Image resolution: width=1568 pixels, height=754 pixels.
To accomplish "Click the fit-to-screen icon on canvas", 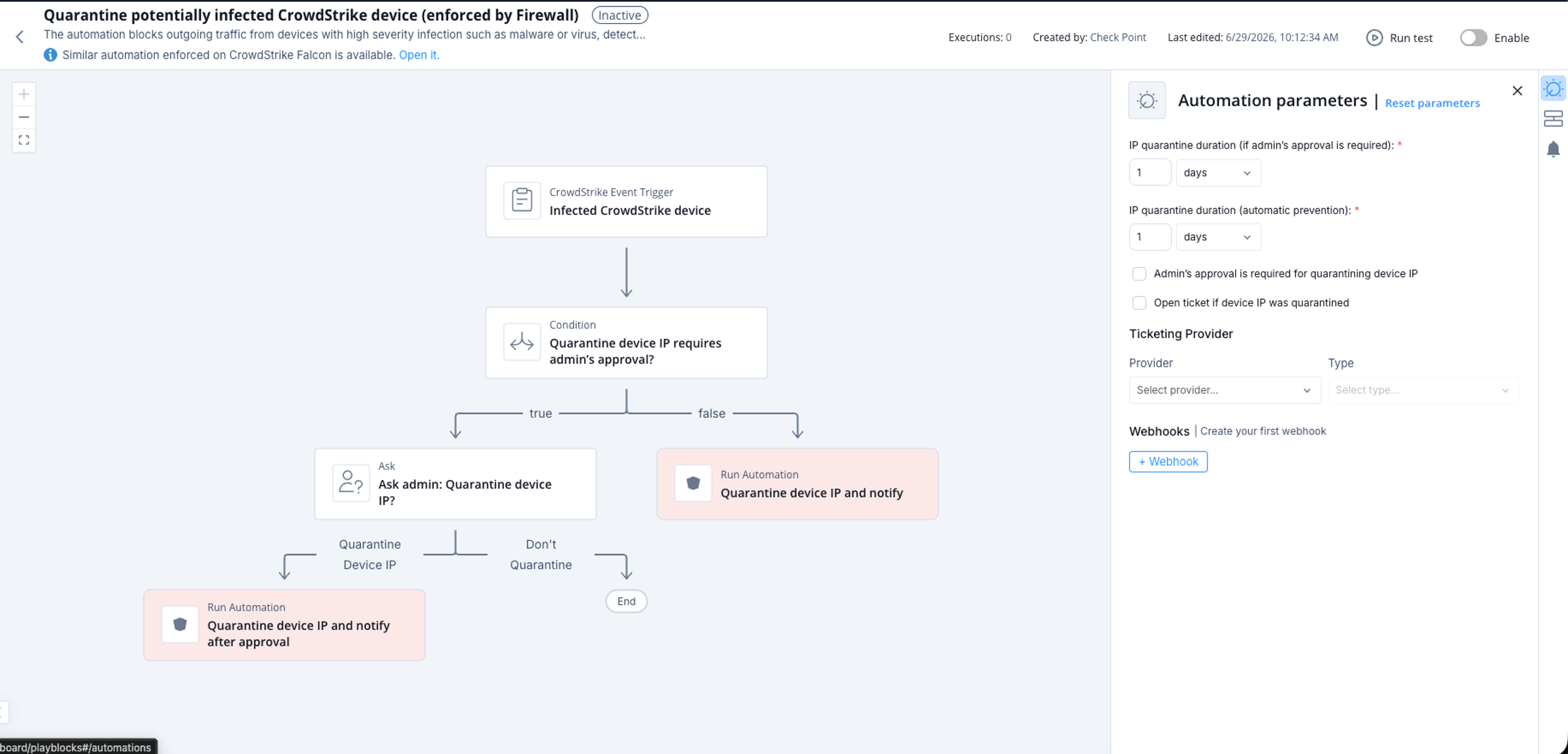I will (24, 140).
